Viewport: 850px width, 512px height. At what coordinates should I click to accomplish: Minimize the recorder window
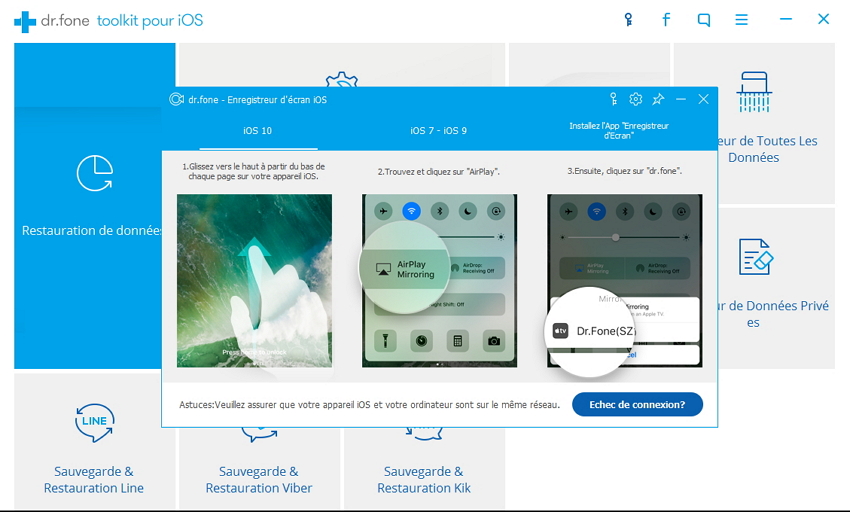pos(681,99)
